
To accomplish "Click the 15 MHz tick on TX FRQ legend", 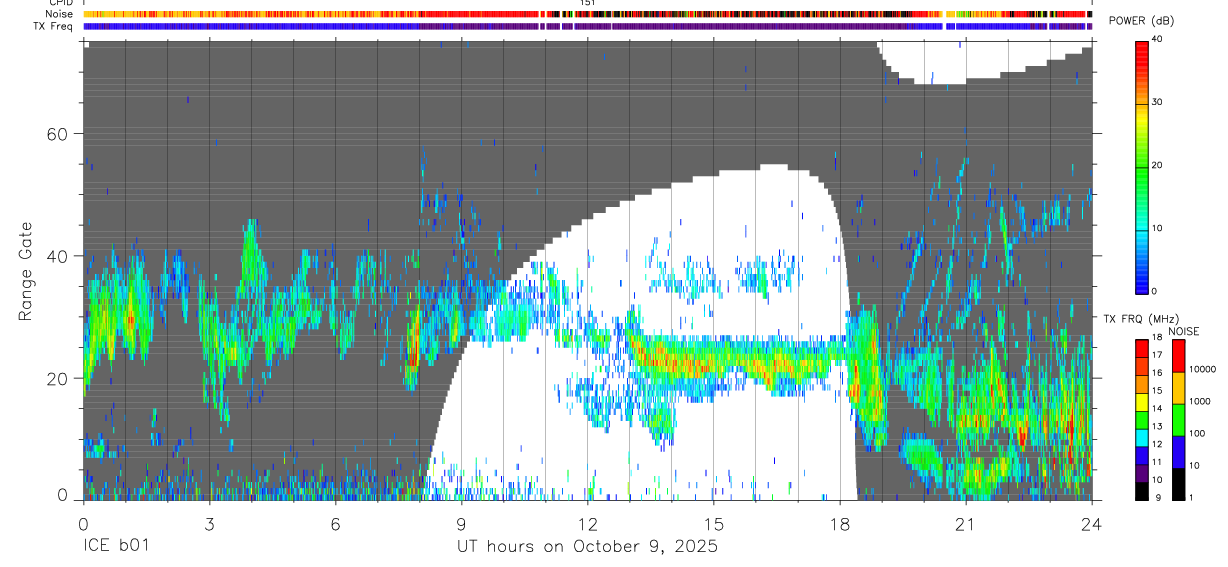I will tap(1157, 391).
